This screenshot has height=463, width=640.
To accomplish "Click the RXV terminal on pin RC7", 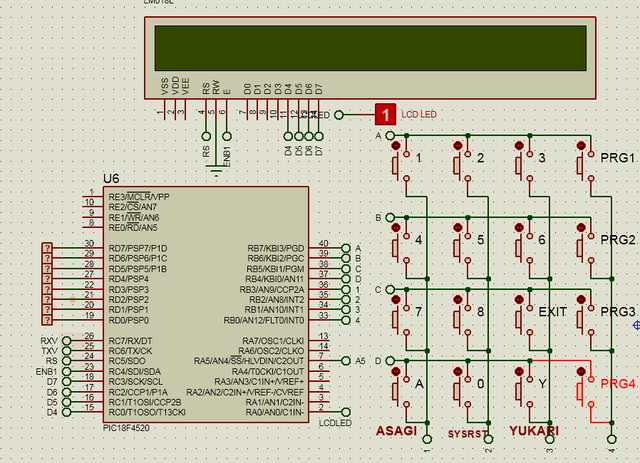I will tap(66, 341).
